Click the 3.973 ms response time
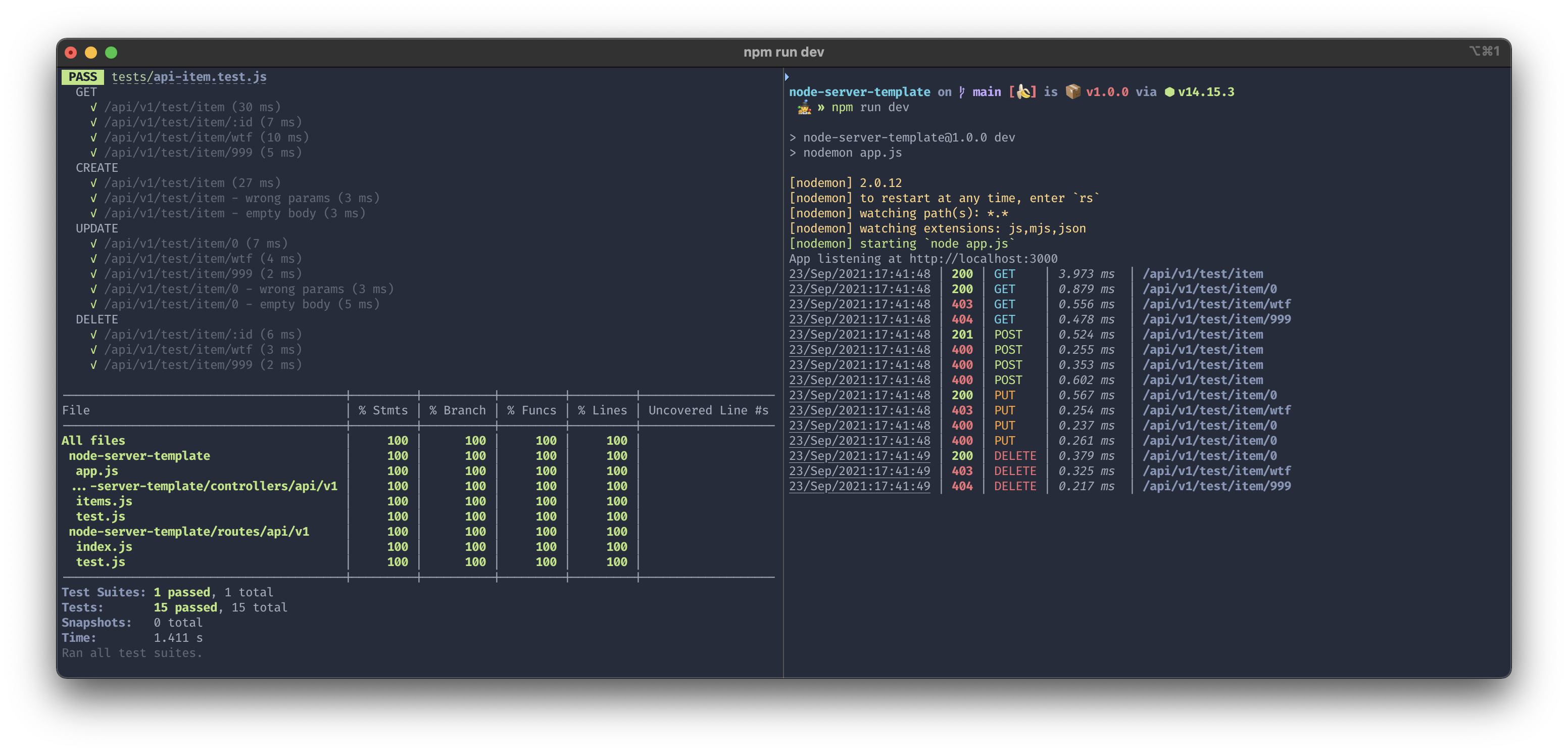Viewport: 1568px width, 753px height. [x=1086, y=274]
